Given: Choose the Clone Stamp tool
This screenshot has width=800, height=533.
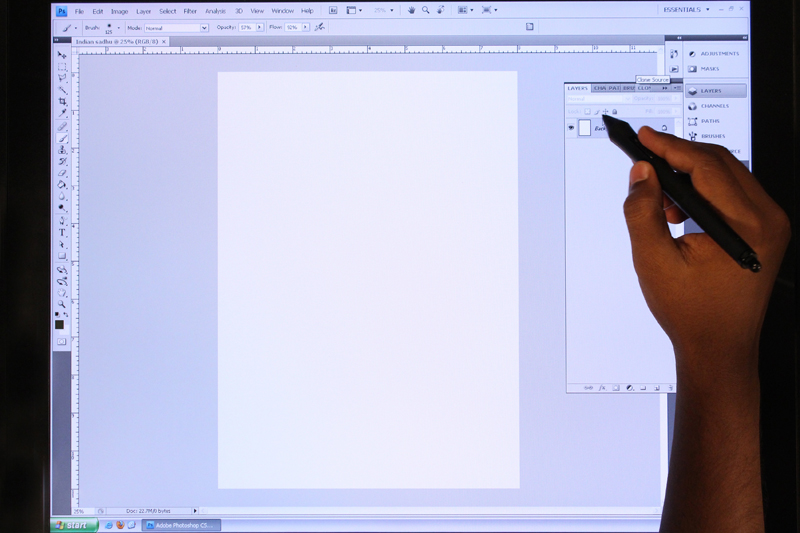Looking at the screenshot, I should (x=62, y=150).
